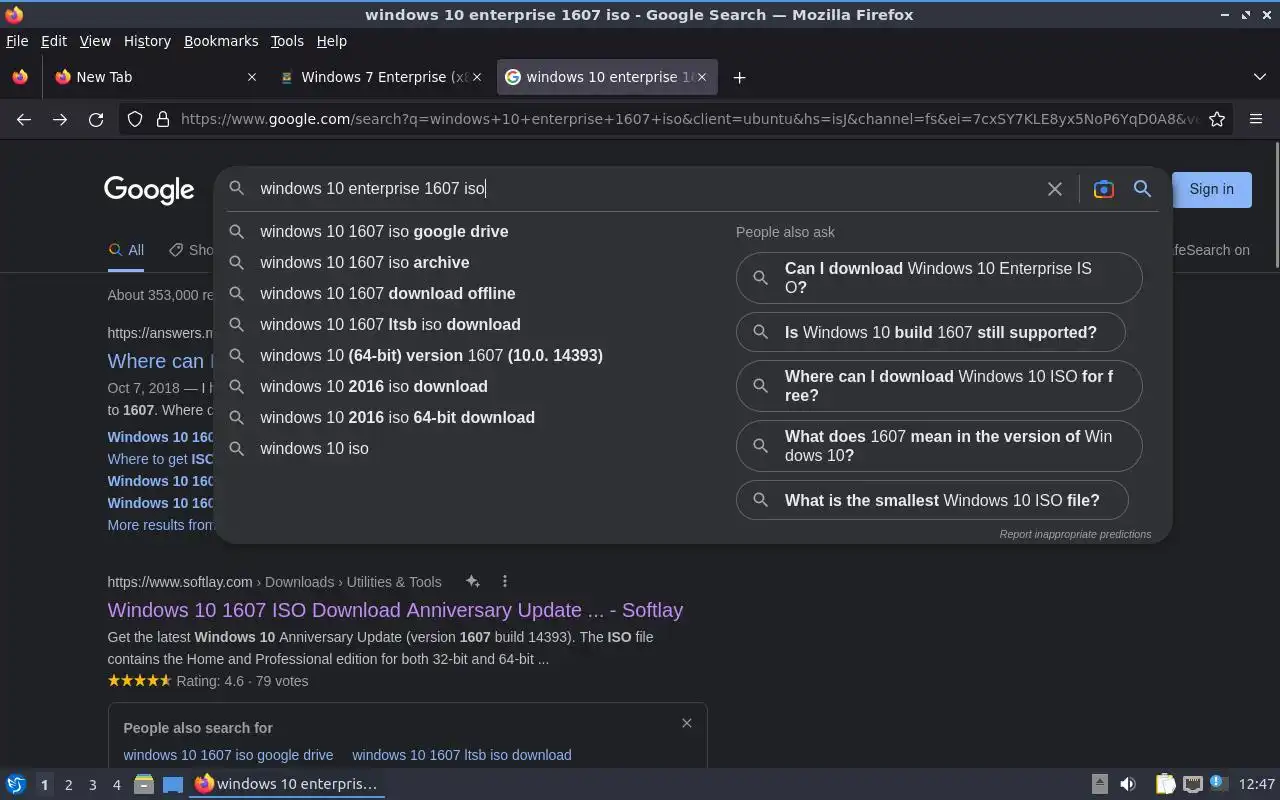Select suggestion windows 10 1607 iso google drive
1280x800 pixels.
click(384, 231)
